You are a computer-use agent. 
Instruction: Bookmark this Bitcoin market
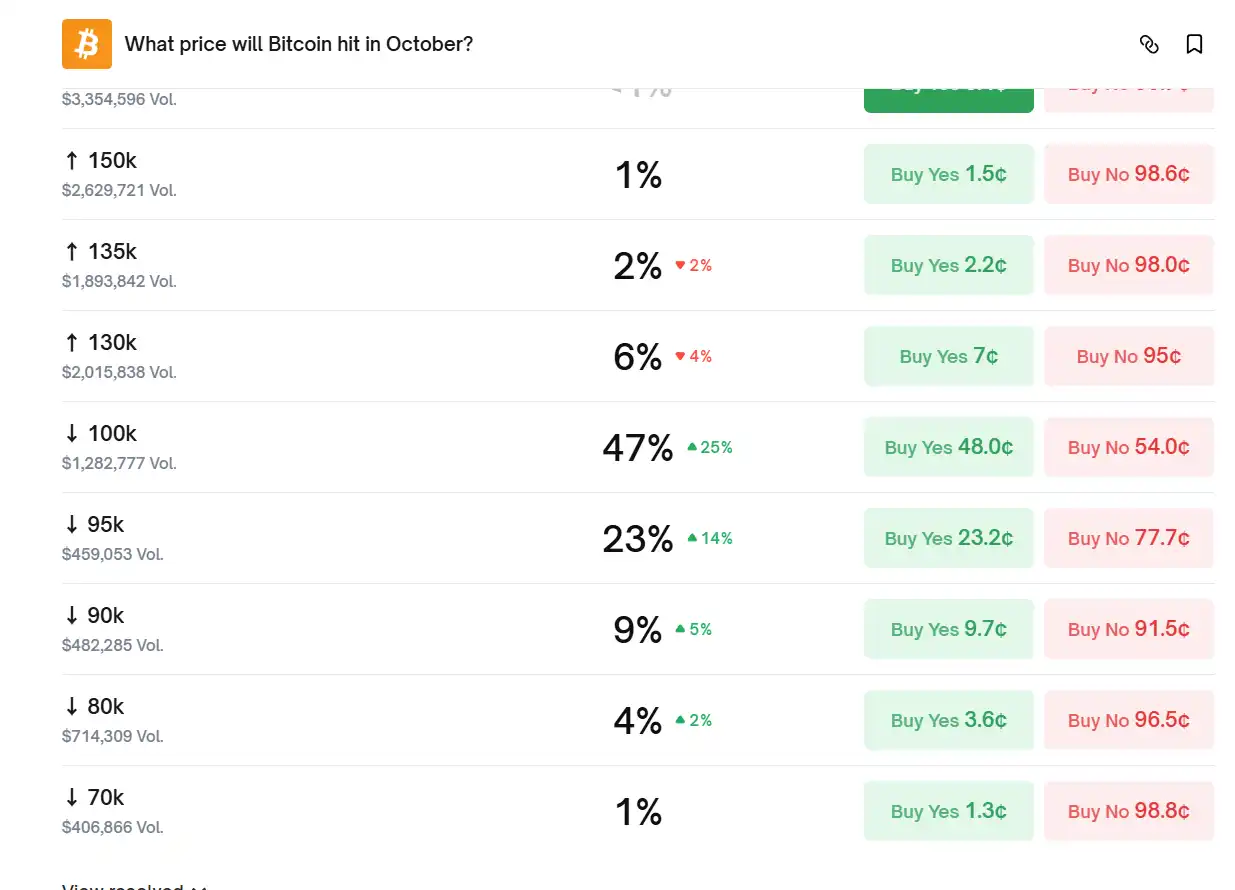point(1194,44)
